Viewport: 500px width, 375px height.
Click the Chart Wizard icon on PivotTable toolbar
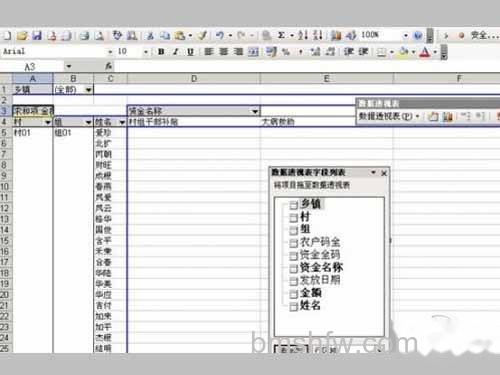(x=448, y=116)
